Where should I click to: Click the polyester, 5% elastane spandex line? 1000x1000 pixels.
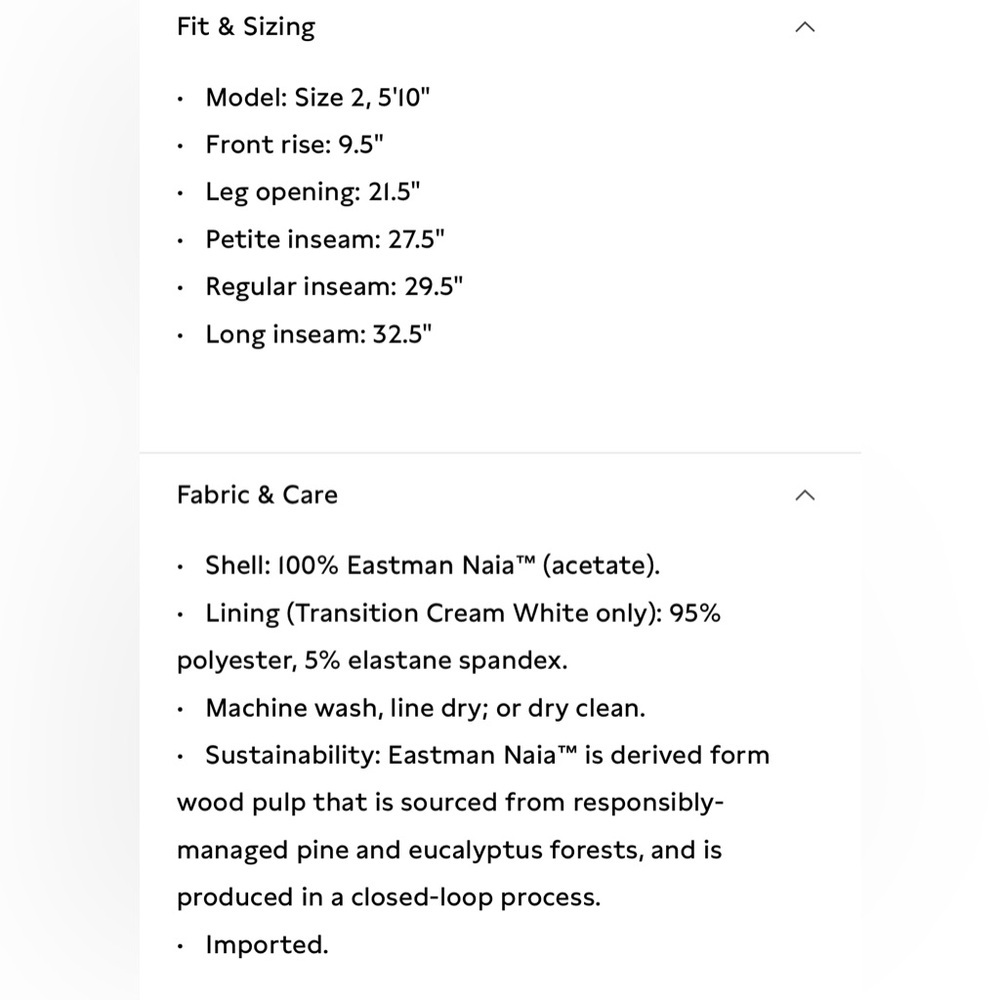coord(372,661)
